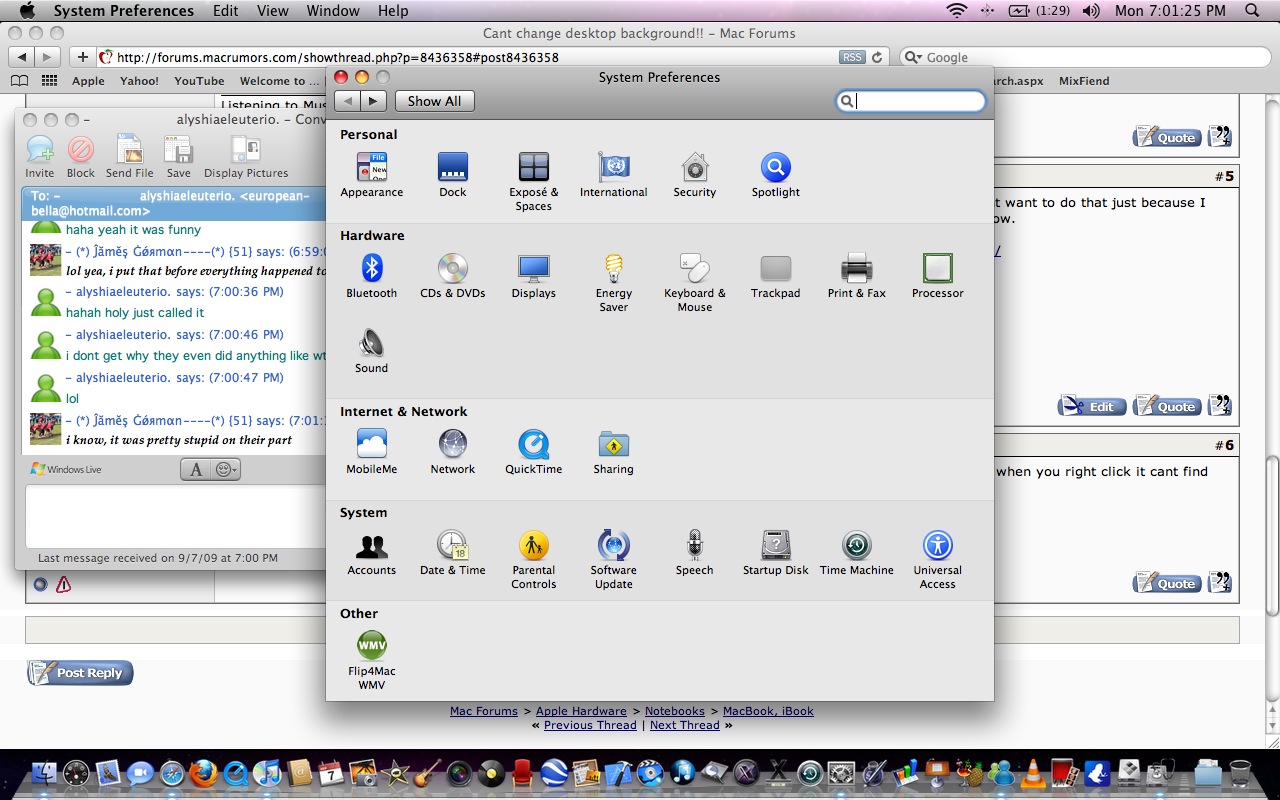Open the chat font formatting button
The image size is (1280, 800).
(x=196, y=469)
